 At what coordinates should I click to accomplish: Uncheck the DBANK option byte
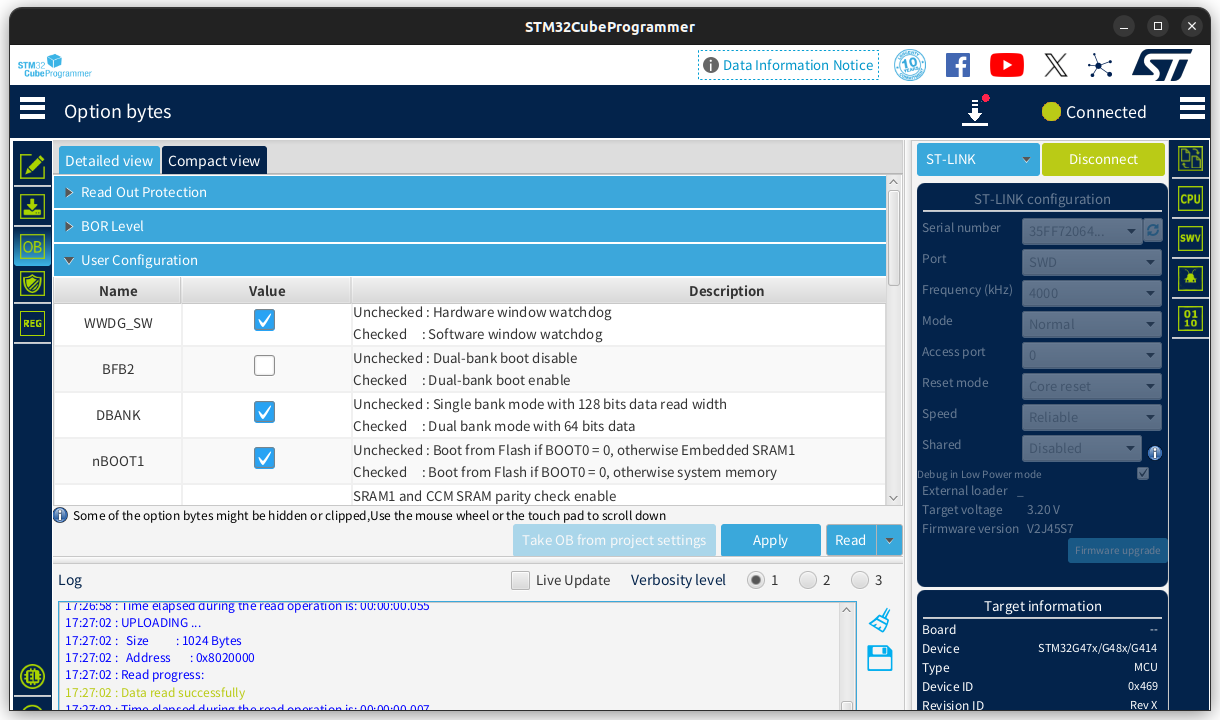[x=264, y=412]
